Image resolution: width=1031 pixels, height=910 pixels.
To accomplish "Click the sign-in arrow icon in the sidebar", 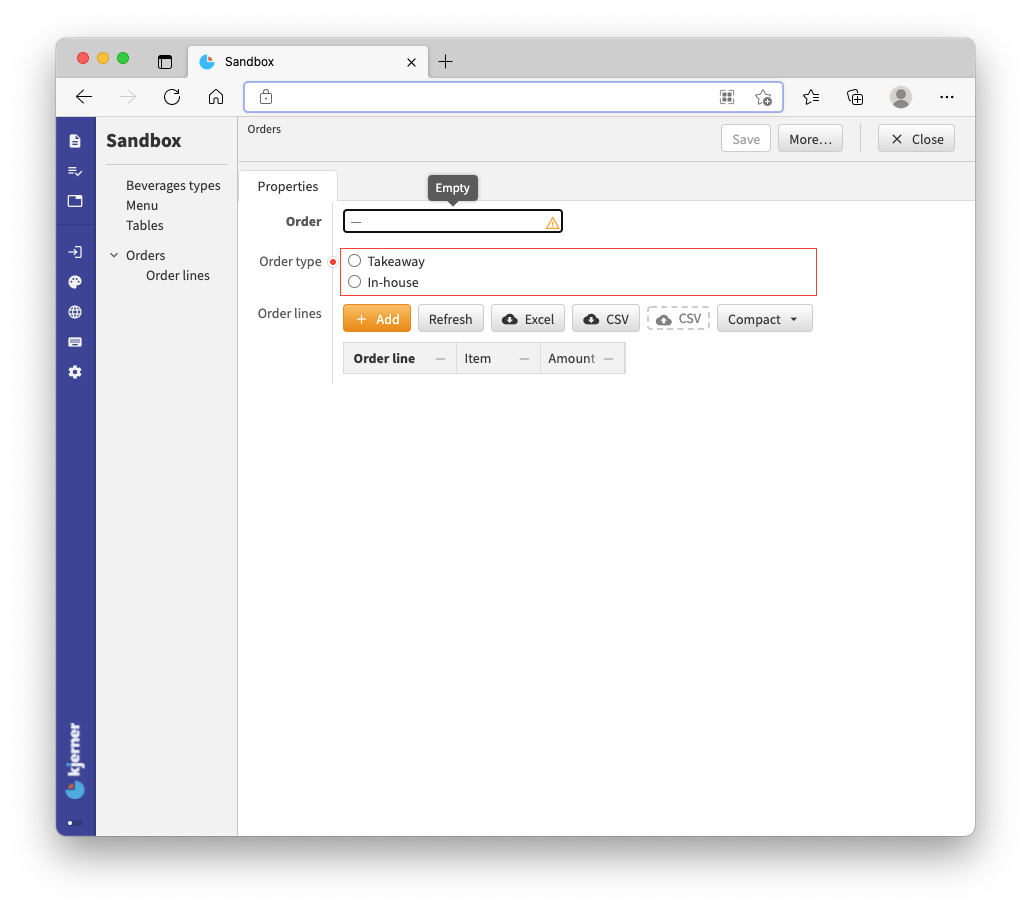I will (x=75, y=252).
